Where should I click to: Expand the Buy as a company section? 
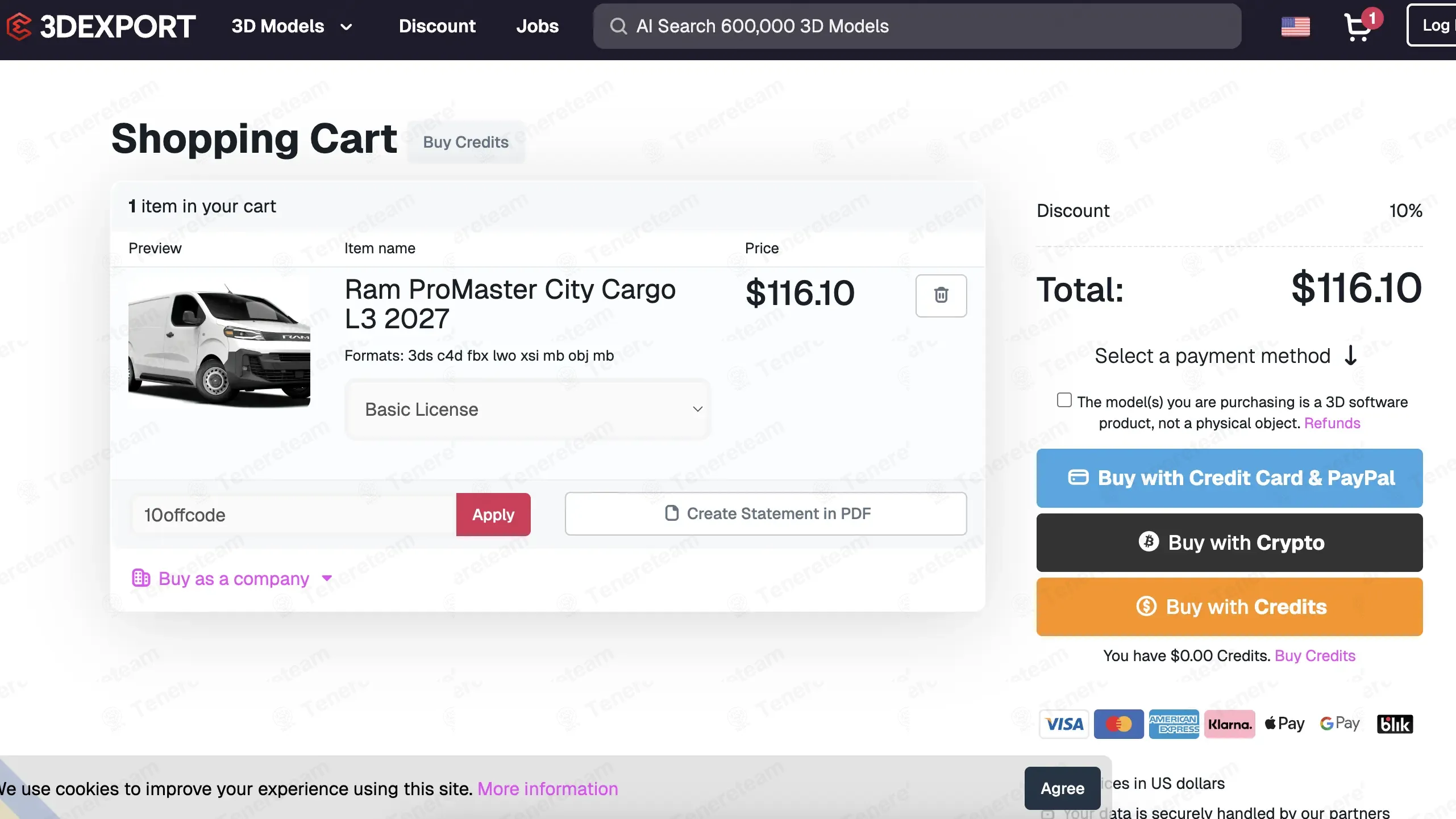tap(232, 578)
